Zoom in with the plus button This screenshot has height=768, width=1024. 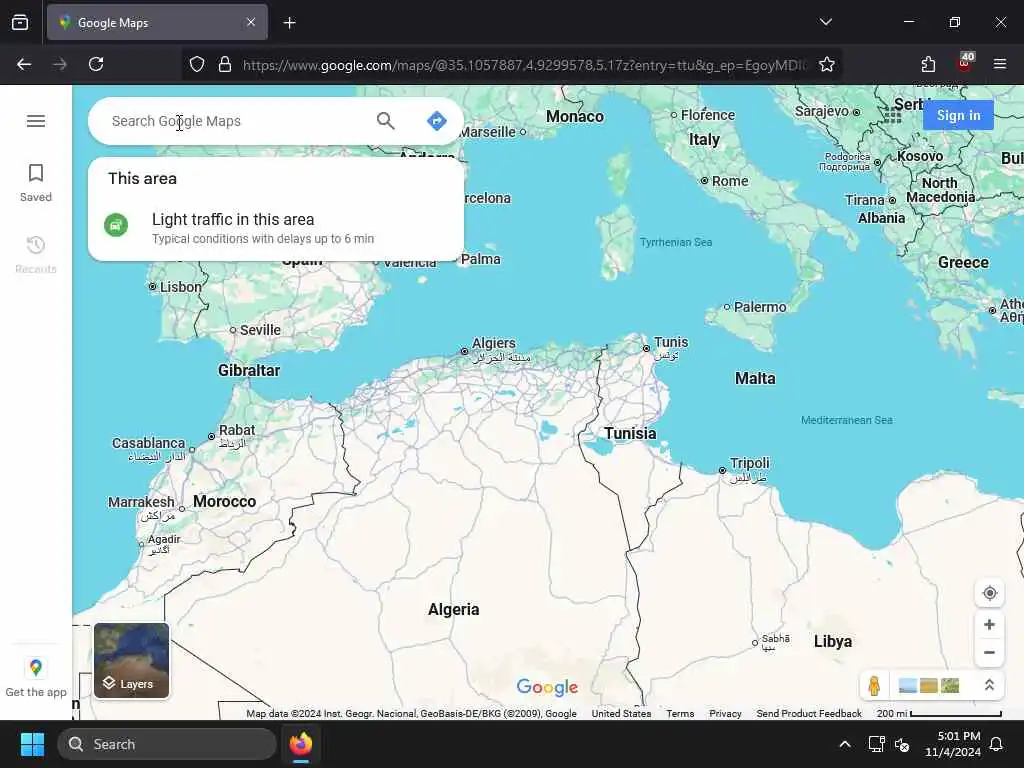coord(989,625)
